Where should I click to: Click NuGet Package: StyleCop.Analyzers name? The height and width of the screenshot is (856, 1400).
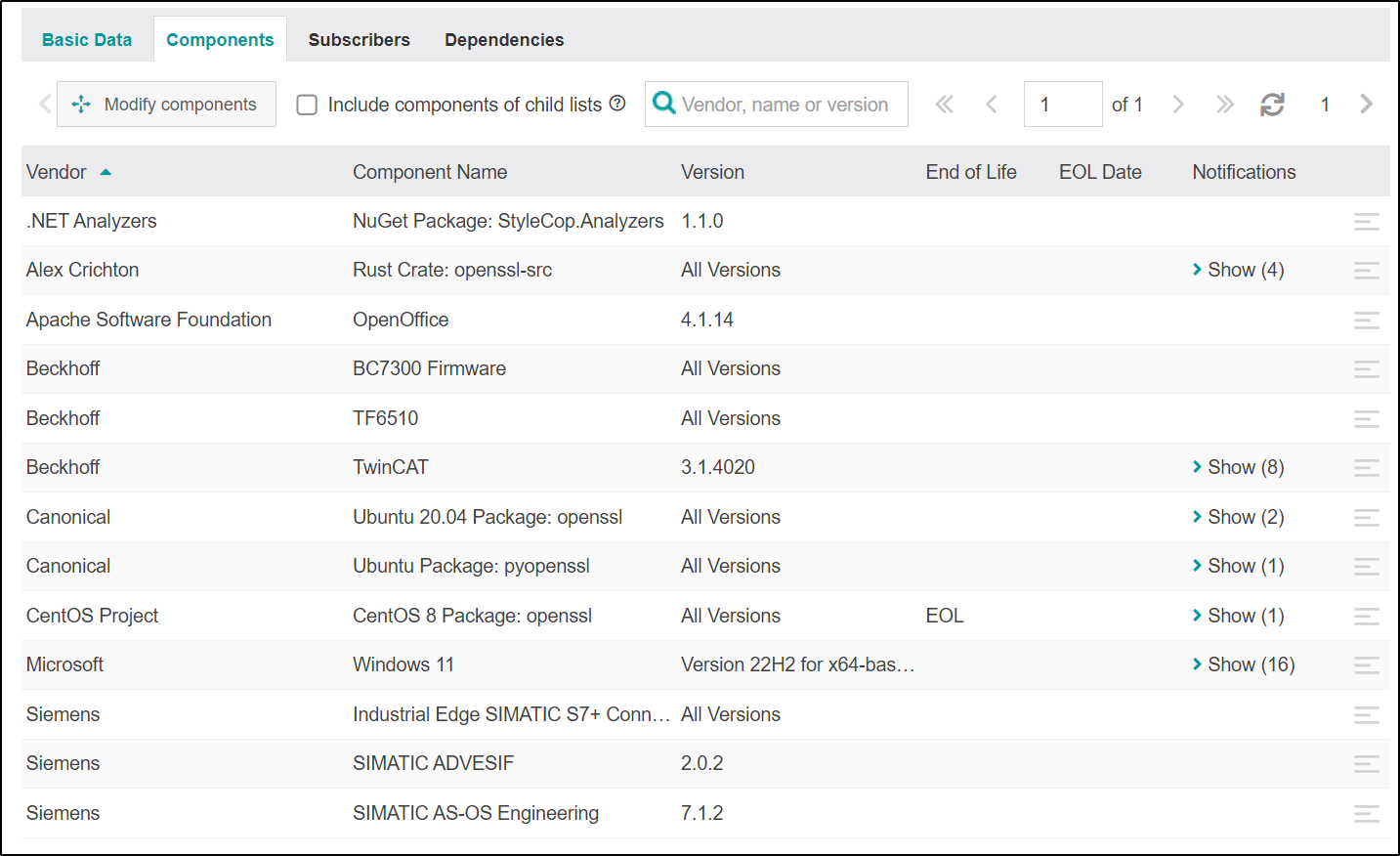508,221
